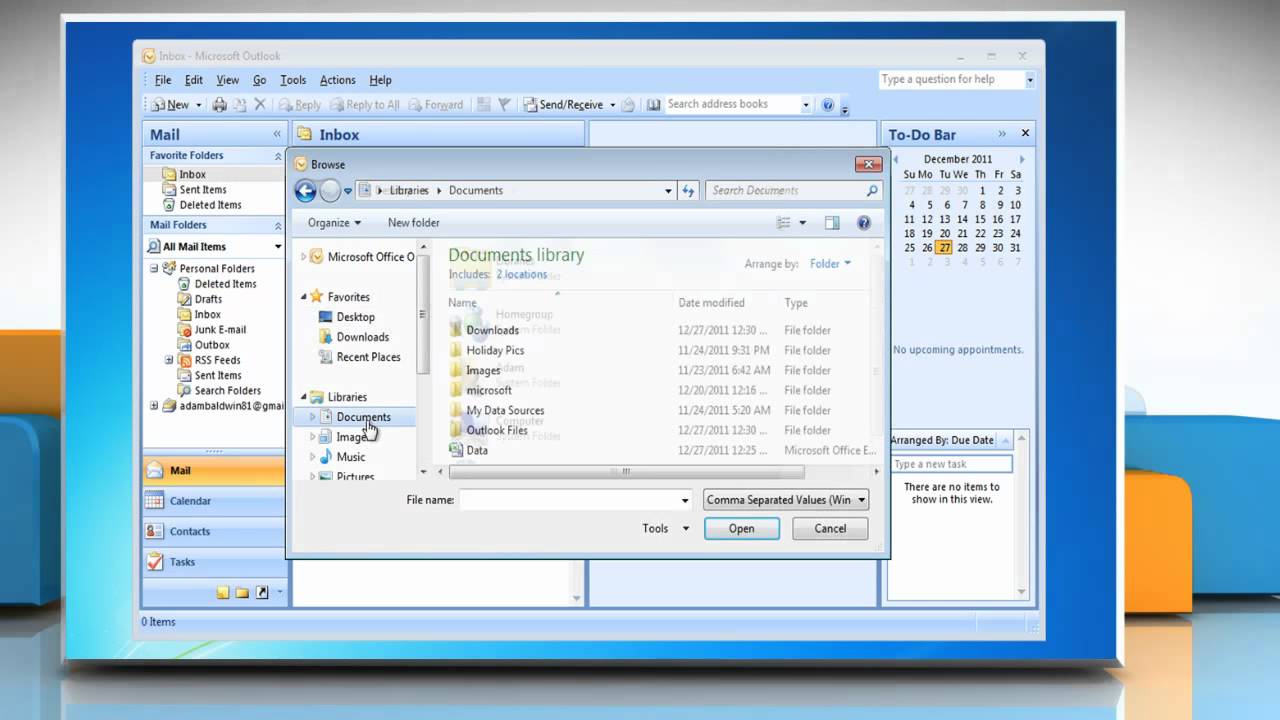Collapse the Libraries group in Browse dialog
This screenshot has width=1280, height=720.
pos(304,397)
